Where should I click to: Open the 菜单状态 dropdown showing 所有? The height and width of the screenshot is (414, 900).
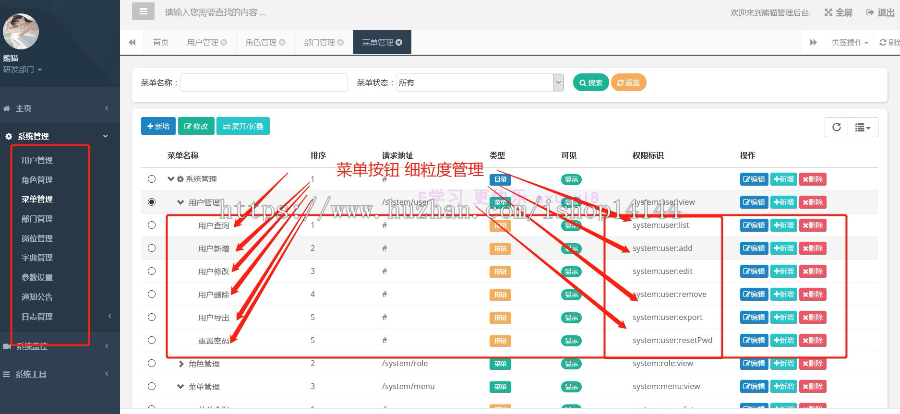pos(480,83)
